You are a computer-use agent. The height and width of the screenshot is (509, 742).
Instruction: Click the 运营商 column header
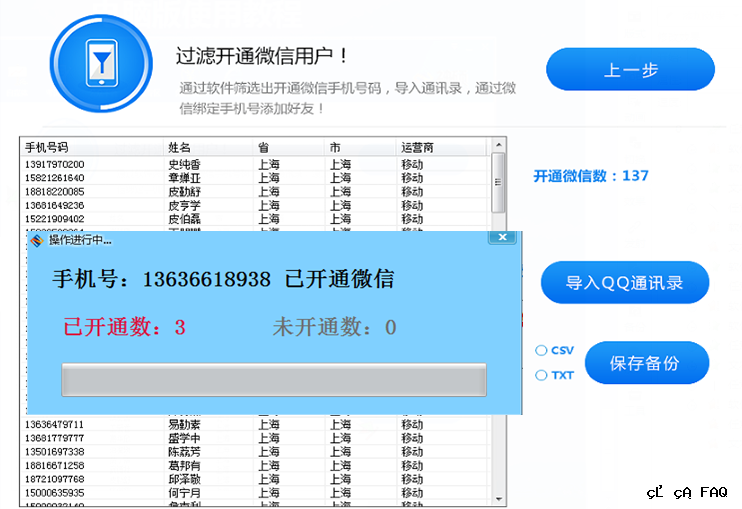[440, 147]
